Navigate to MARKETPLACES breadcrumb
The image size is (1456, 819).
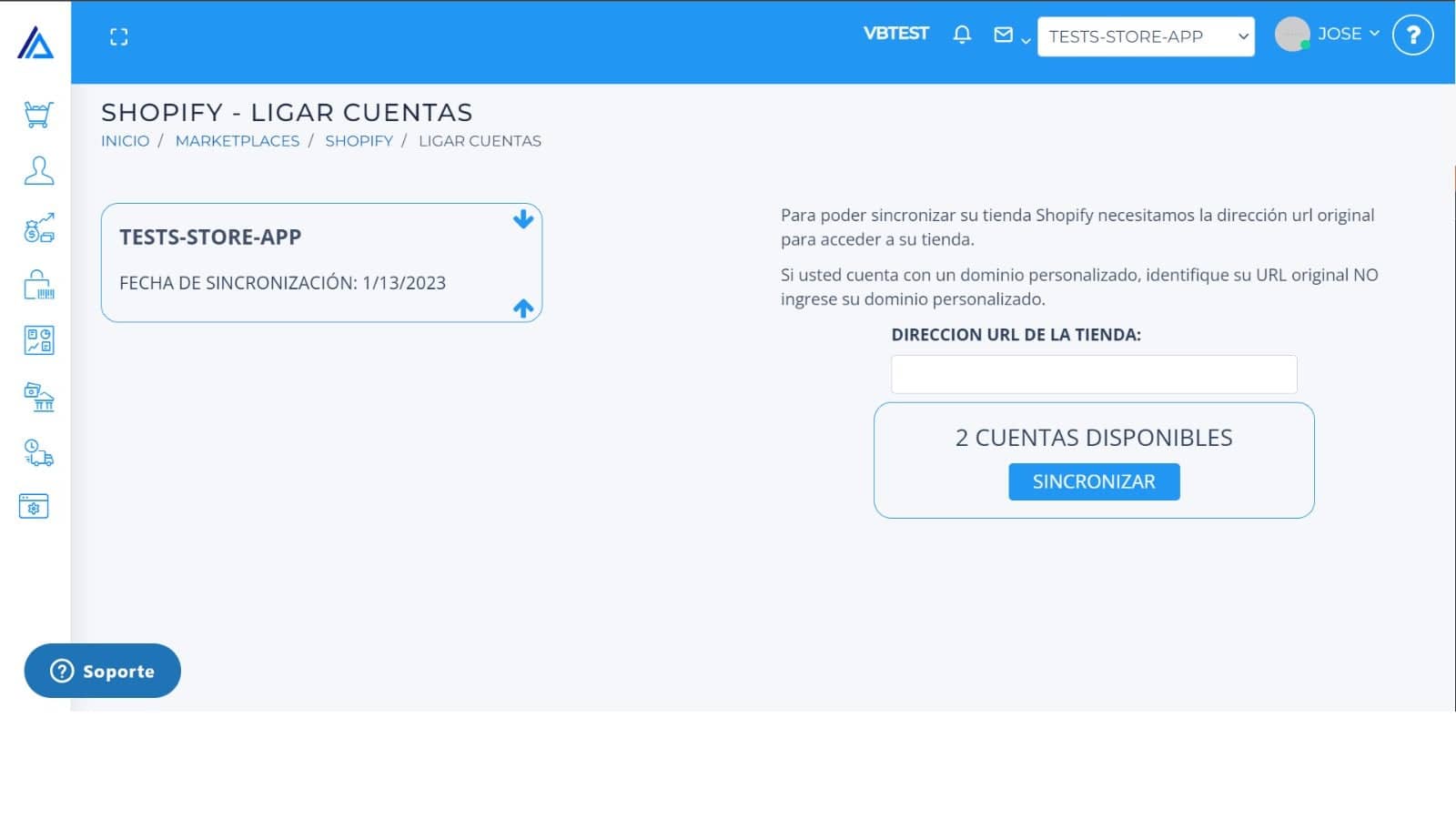coord(237,141)
